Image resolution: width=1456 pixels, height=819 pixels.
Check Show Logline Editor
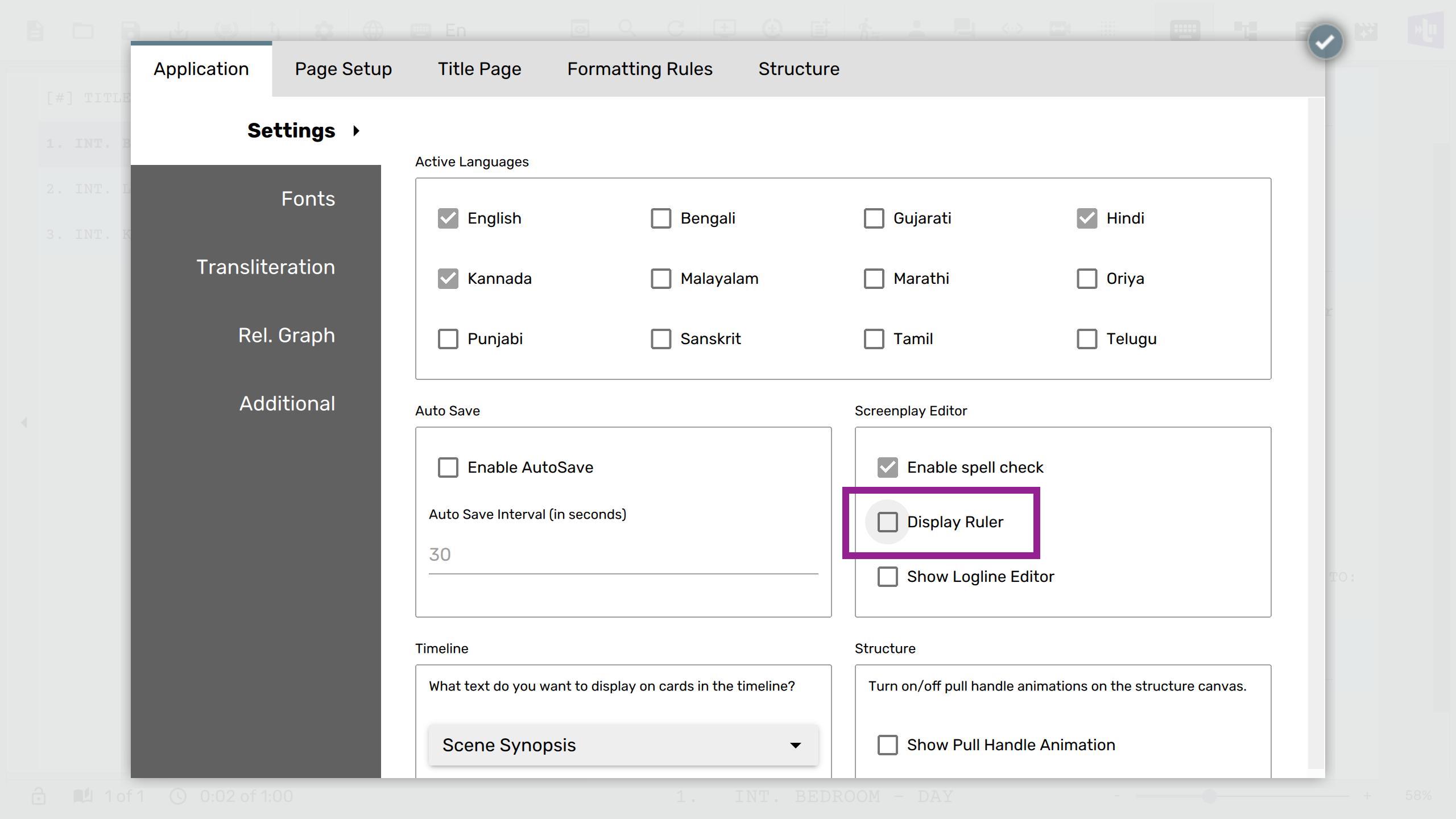887,577
